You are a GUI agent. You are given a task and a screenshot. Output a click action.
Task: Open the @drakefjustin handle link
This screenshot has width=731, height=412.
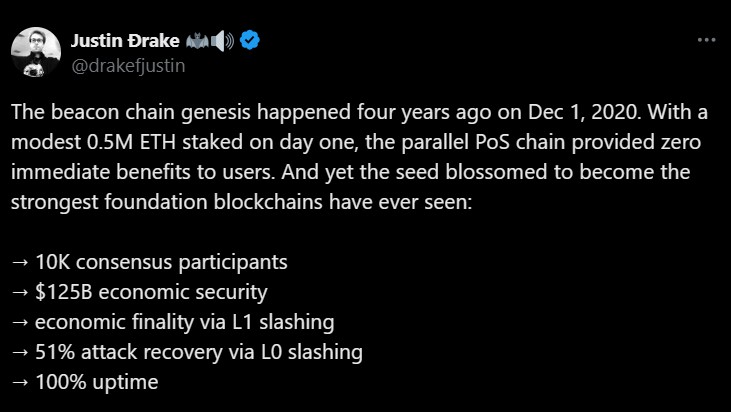click(x=127, y=66)
